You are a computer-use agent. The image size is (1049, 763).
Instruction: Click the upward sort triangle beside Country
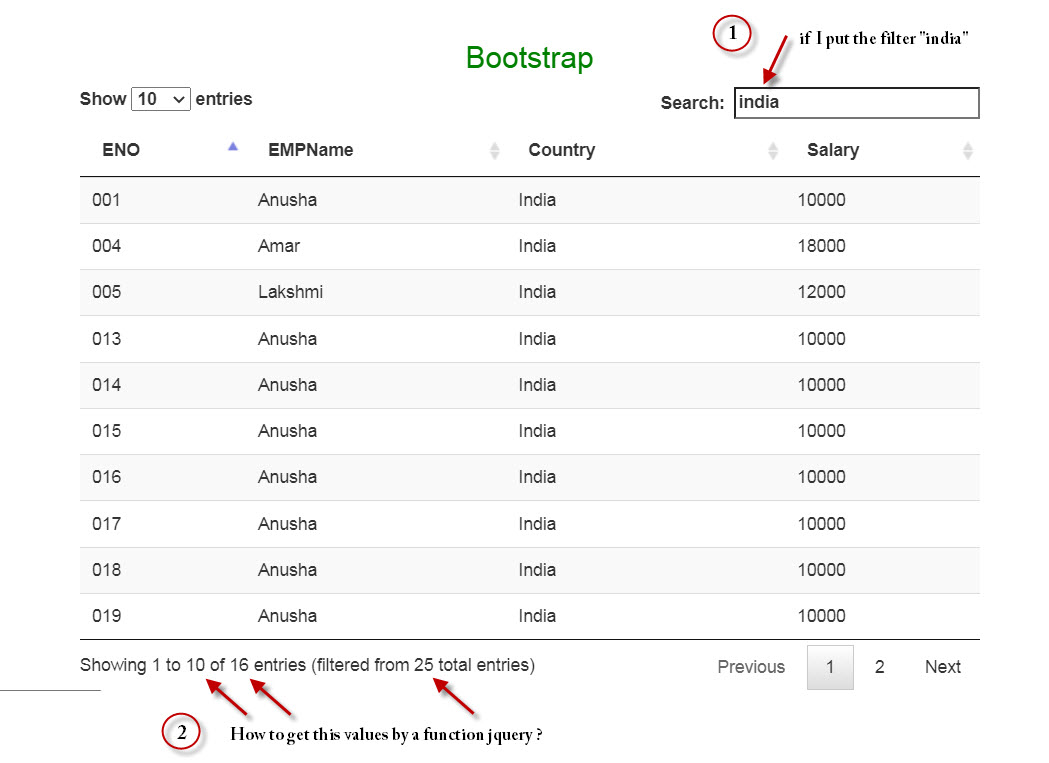coord(773,146)
